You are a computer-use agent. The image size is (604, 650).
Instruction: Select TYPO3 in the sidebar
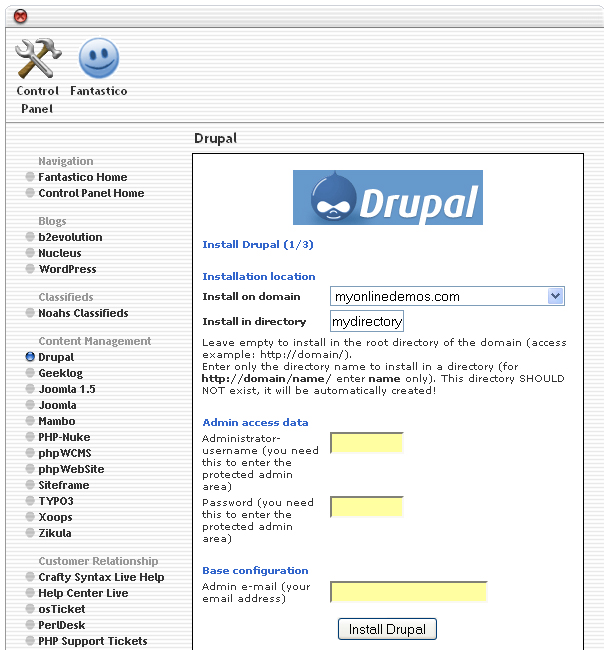[56, 501]
